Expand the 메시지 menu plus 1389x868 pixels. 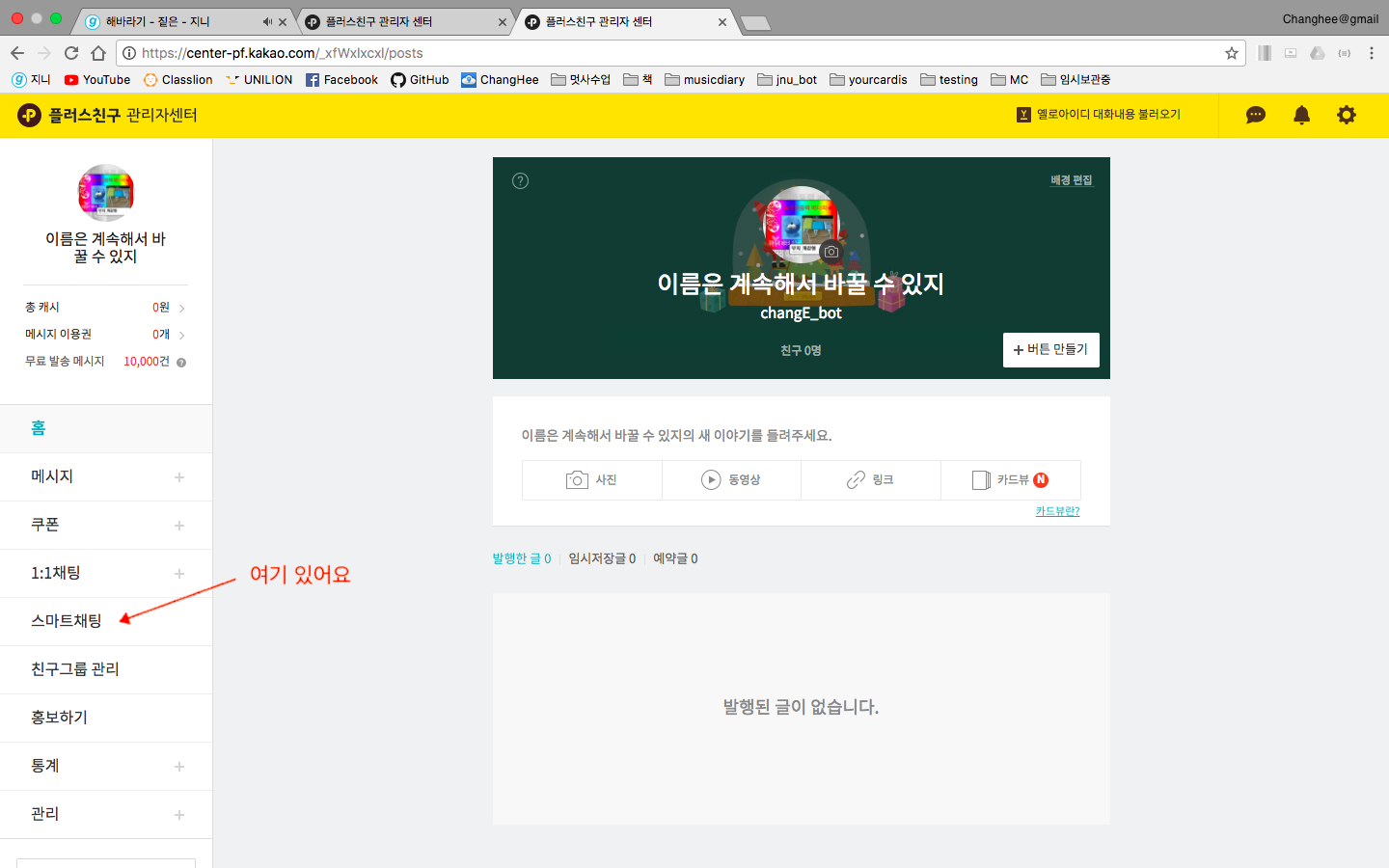(x=179, y=477)
